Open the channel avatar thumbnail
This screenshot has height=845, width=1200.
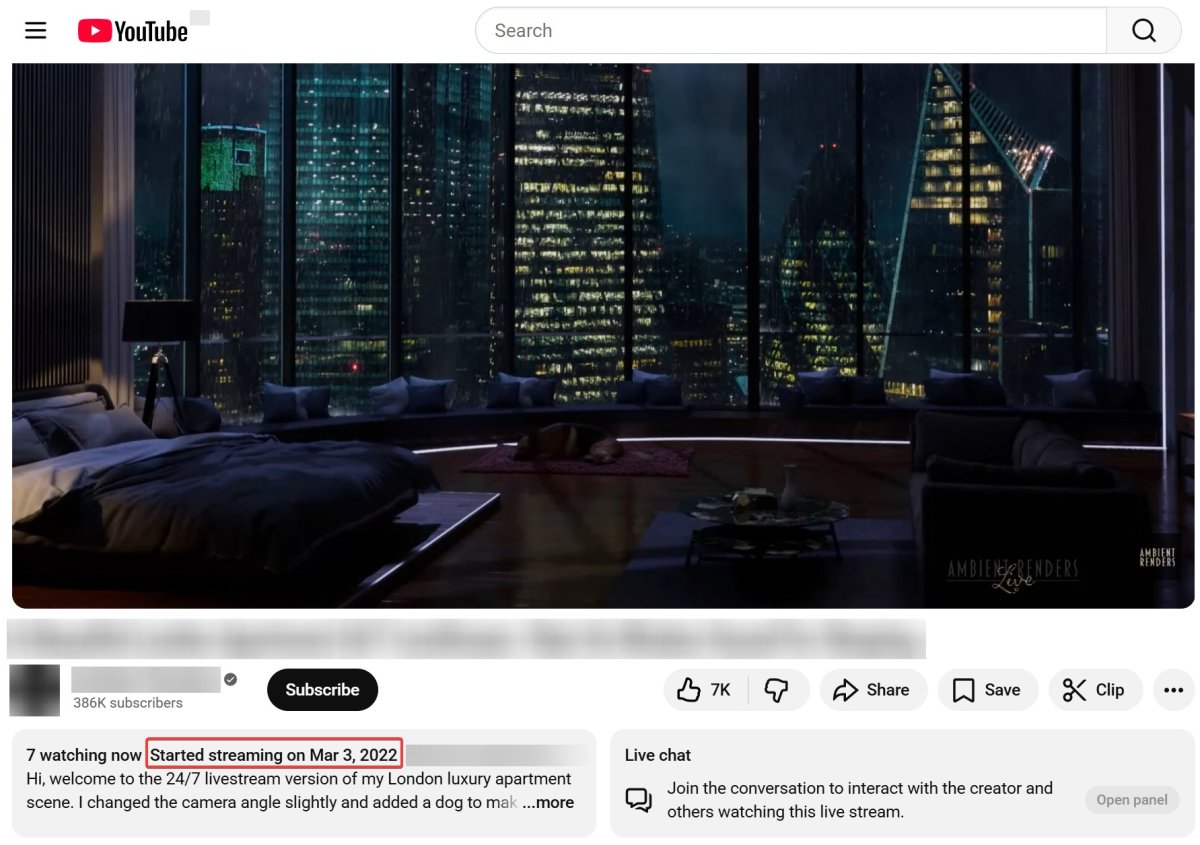click(x=34, y=690)
